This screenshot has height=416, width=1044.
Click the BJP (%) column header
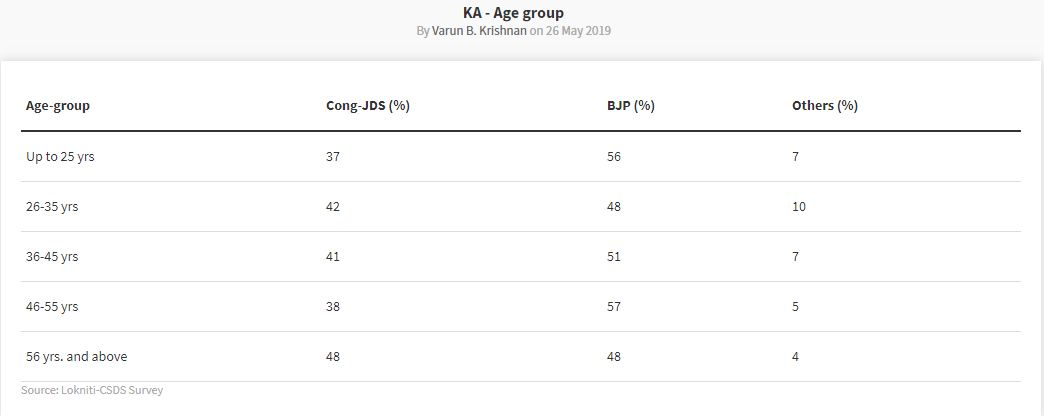[631, 106]
